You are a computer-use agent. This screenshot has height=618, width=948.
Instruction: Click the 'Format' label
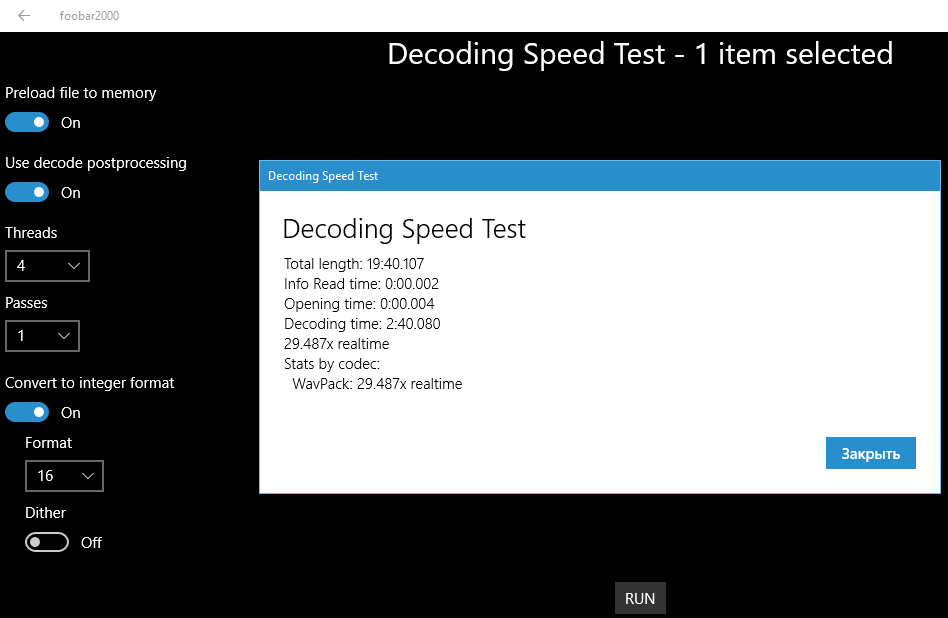click(48, 443)
